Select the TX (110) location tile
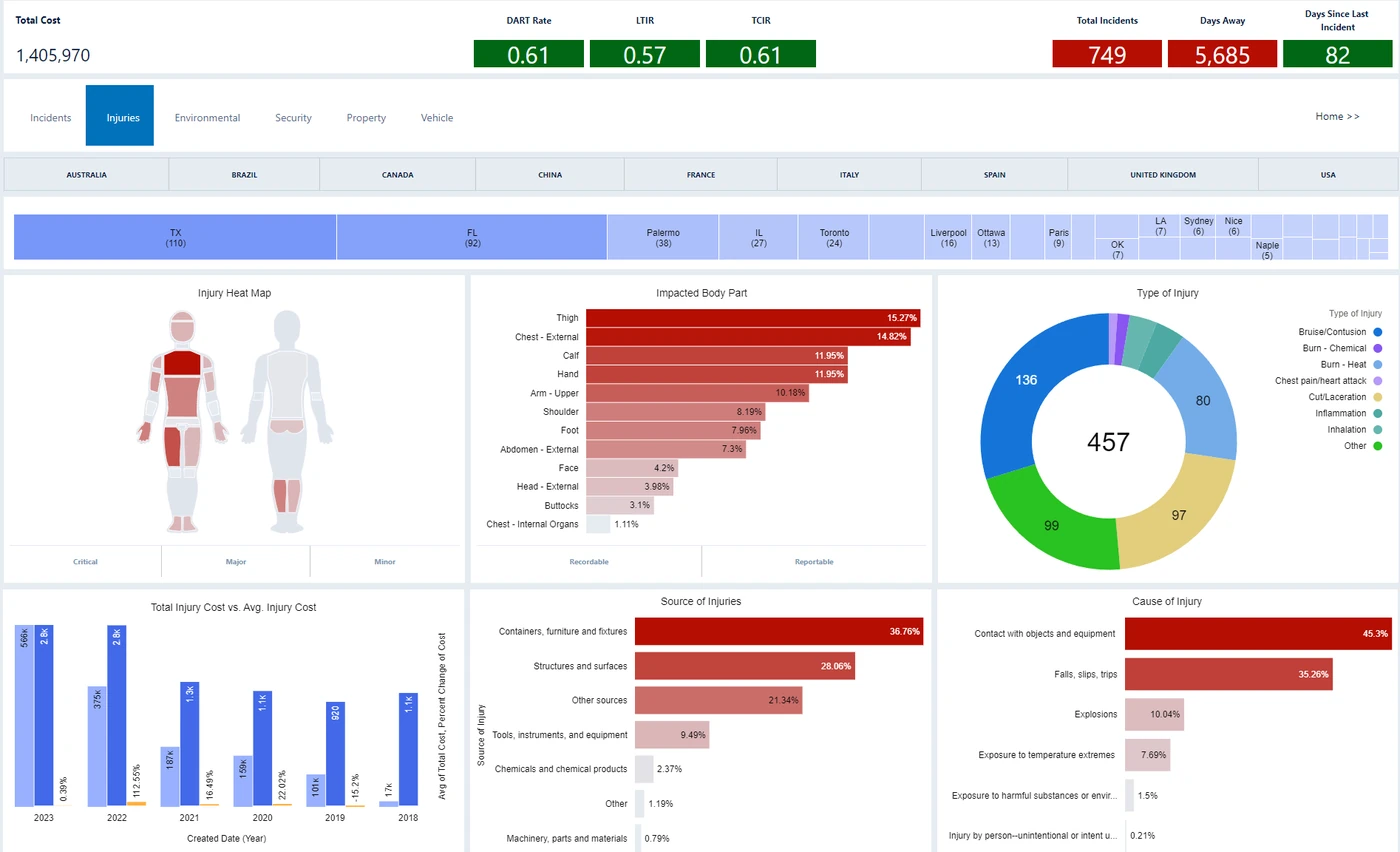Viewport: 1400px width, 852px height. [x=175, y=237]
